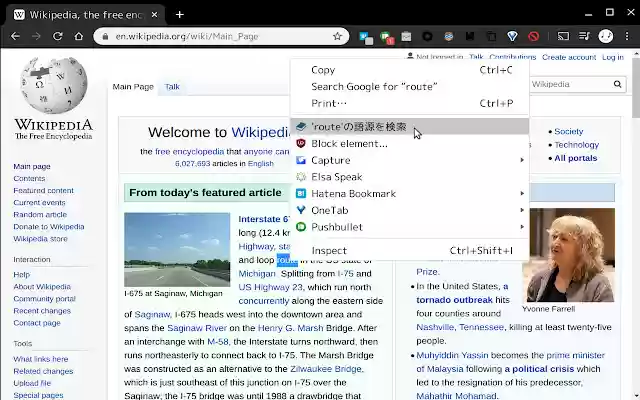
Task: Open the Recent changes link
Action: (42, 311)
